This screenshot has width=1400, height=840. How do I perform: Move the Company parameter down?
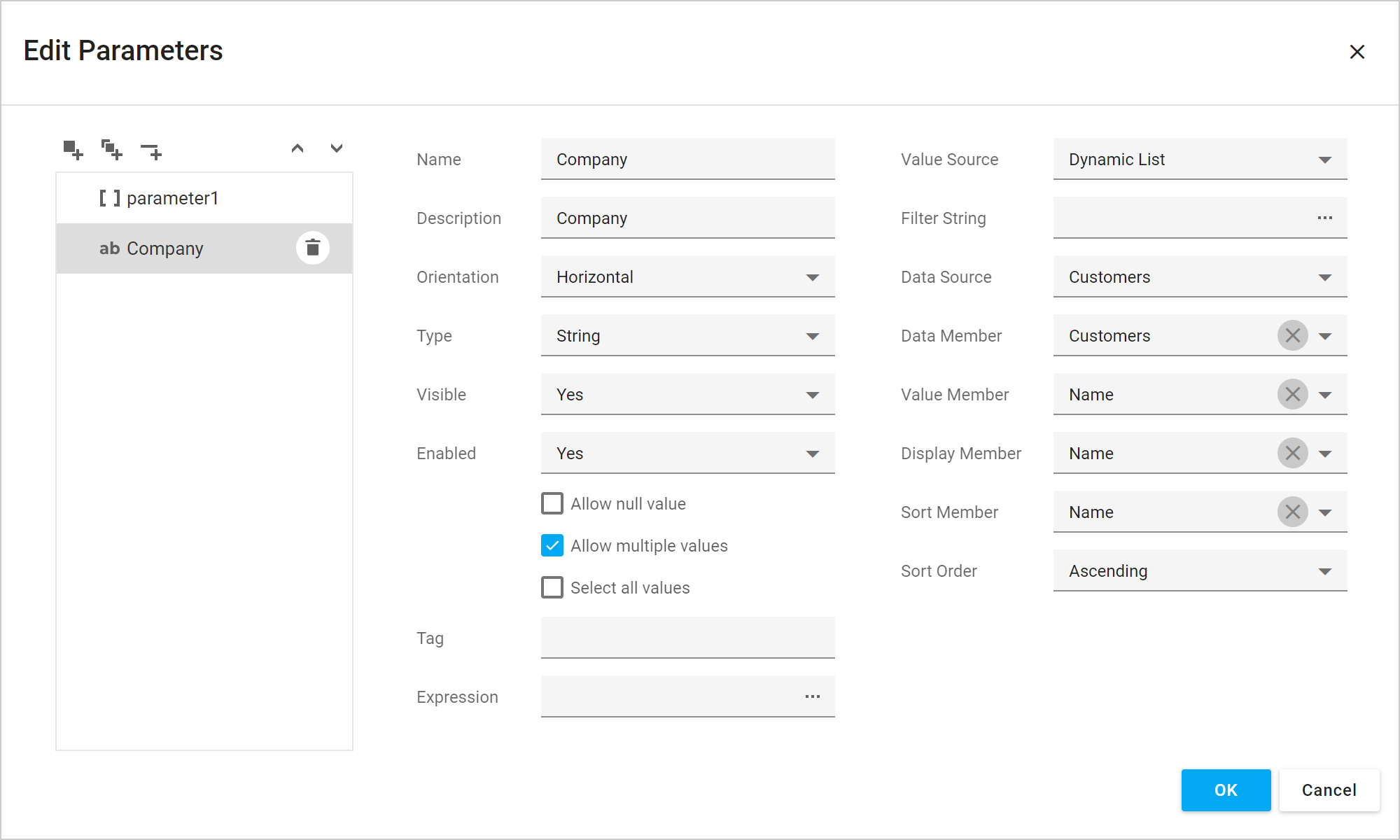pyautogui.click(x=337, y=148)
